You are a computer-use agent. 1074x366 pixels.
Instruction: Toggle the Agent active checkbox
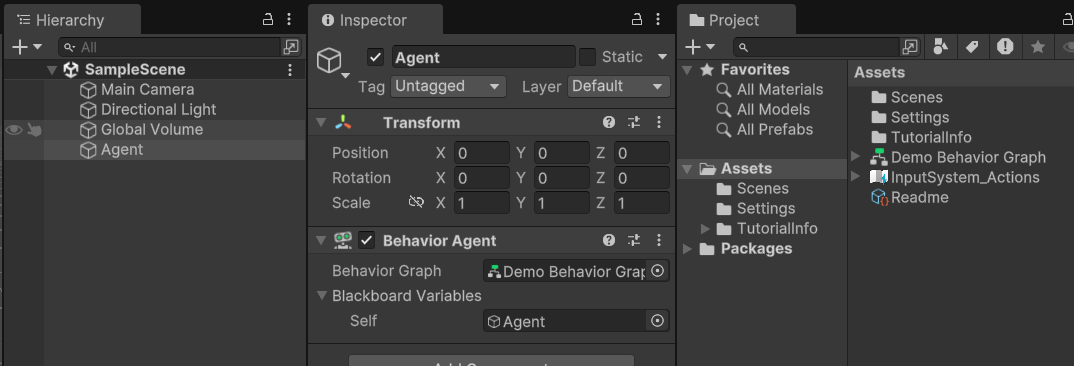coord(375,57)
